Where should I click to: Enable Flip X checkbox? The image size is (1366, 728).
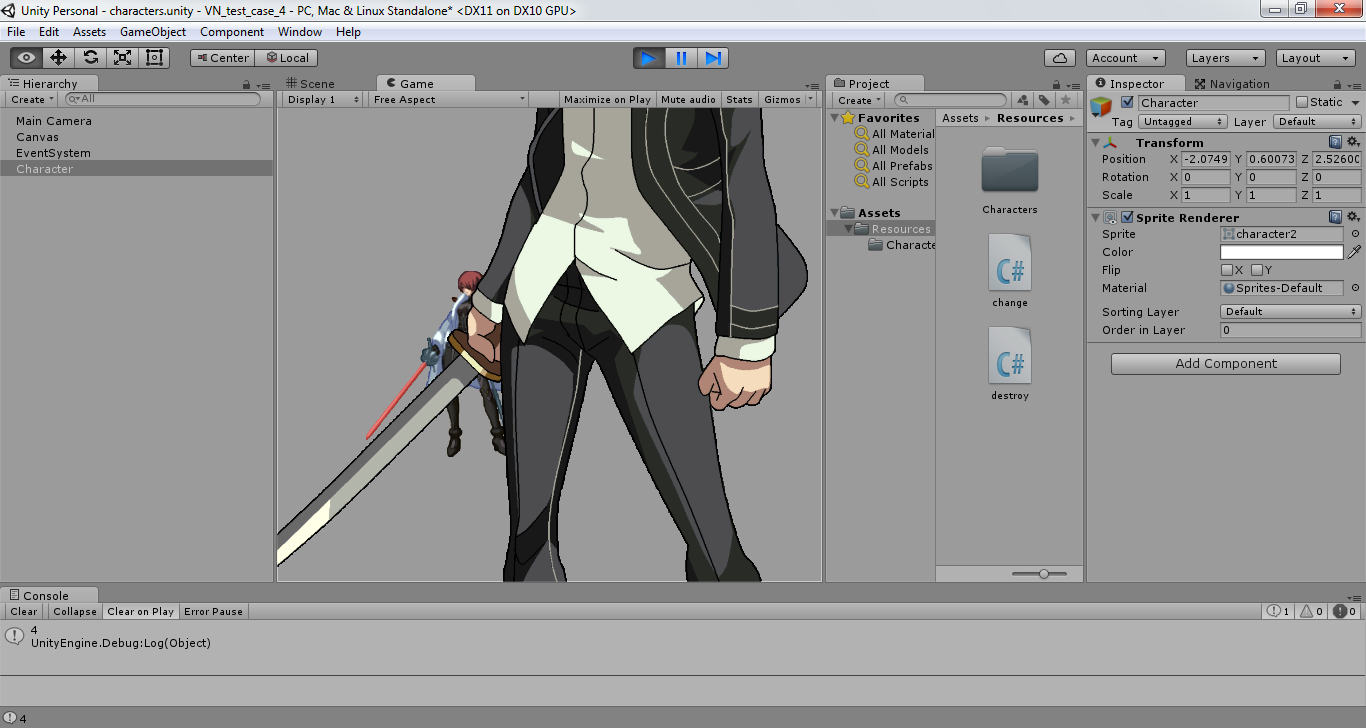click(1227, 270)
